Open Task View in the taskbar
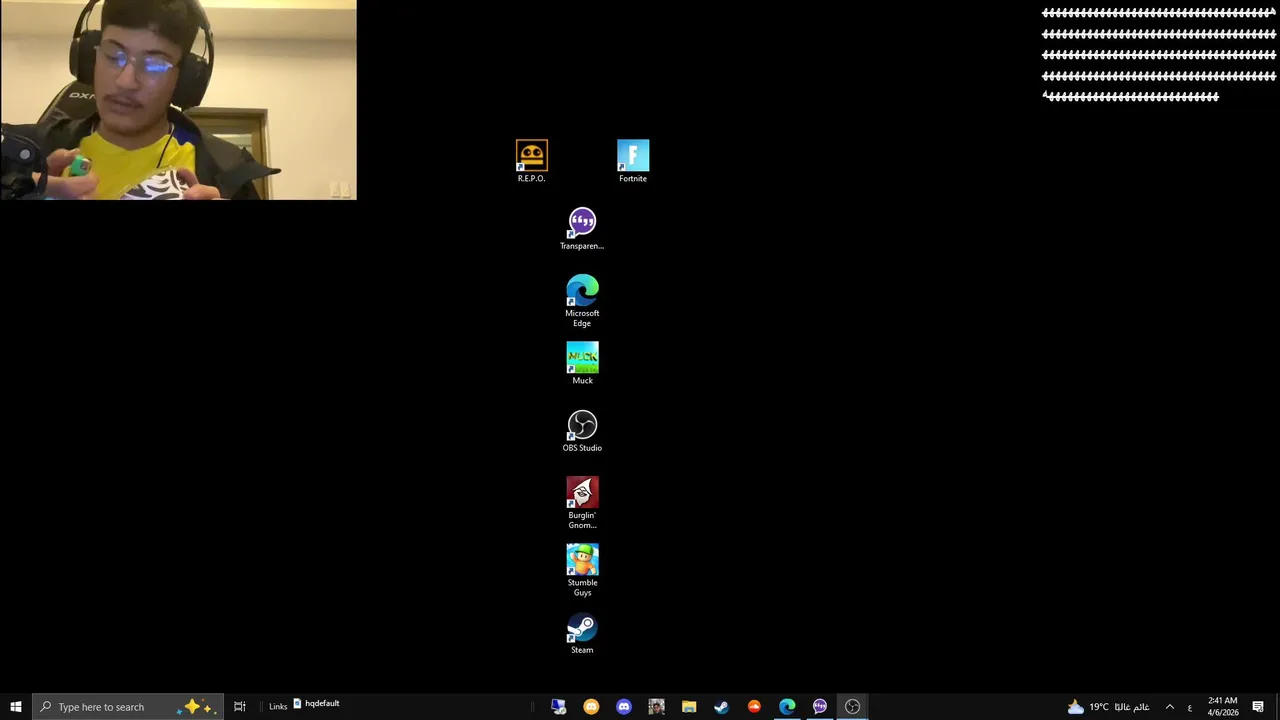 [240, 707]
